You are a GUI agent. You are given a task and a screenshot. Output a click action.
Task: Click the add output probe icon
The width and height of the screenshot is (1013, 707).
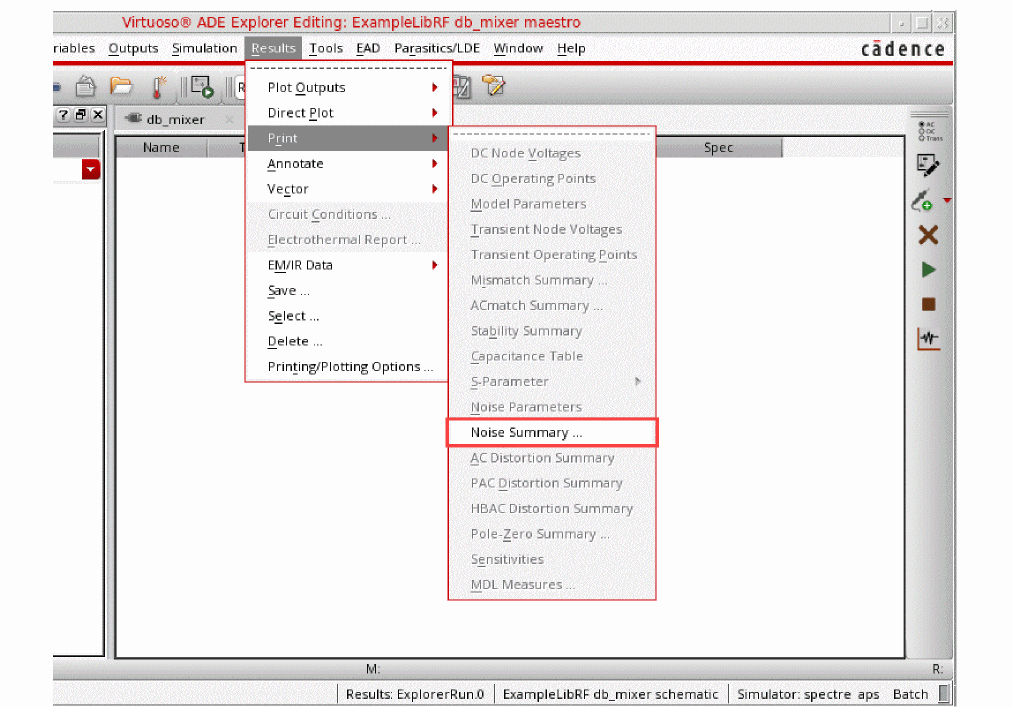tap(923, 200)
